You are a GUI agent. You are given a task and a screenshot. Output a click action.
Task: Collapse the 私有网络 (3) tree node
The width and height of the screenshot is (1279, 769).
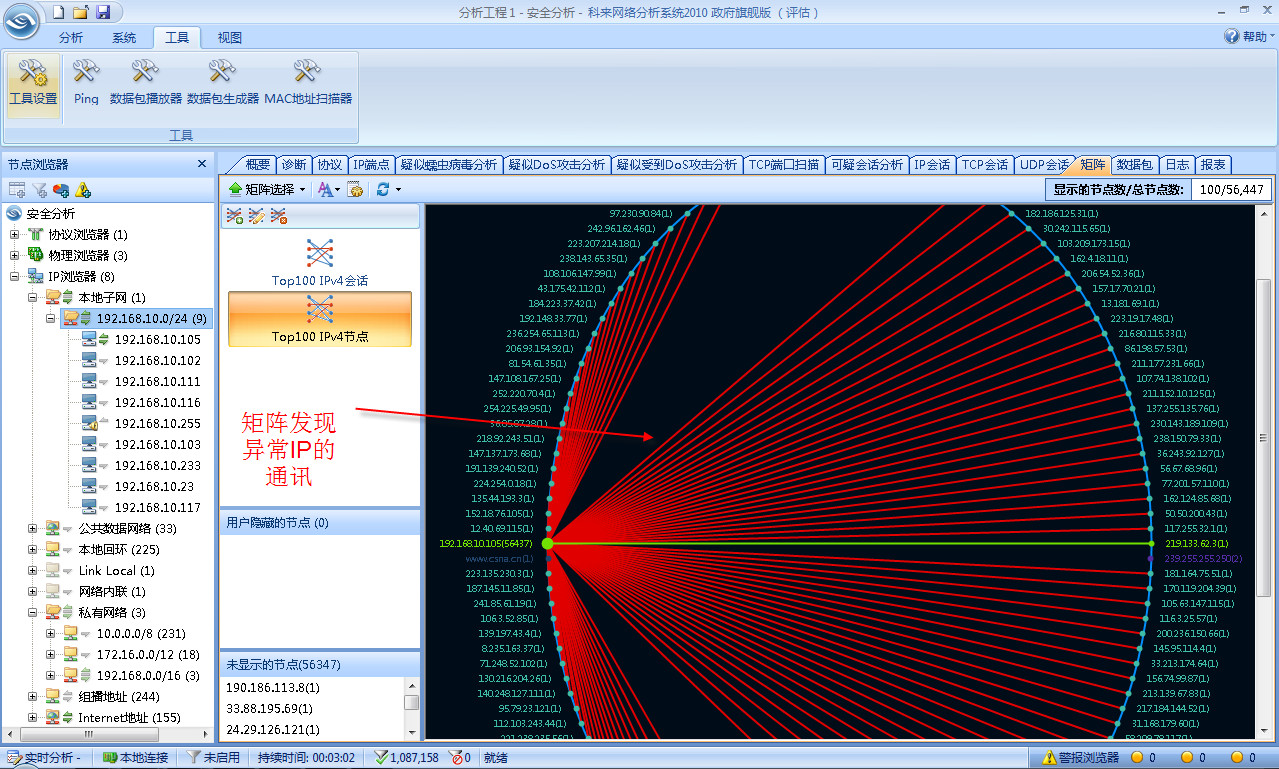point(33,612)
